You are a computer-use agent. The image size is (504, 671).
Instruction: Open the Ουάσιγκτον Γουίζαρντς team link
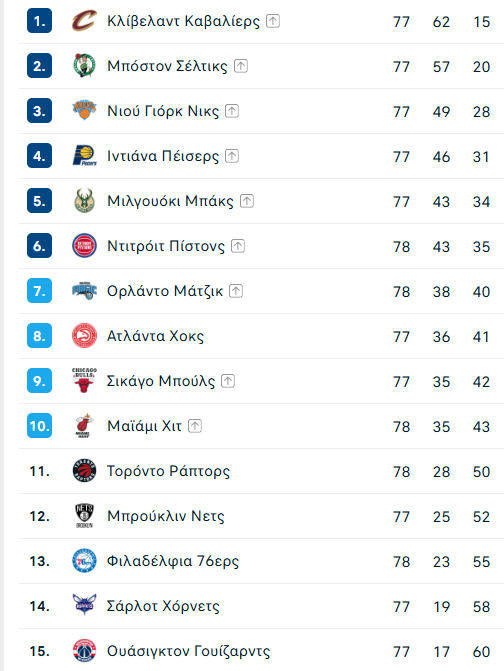click(x=189, y=651)
